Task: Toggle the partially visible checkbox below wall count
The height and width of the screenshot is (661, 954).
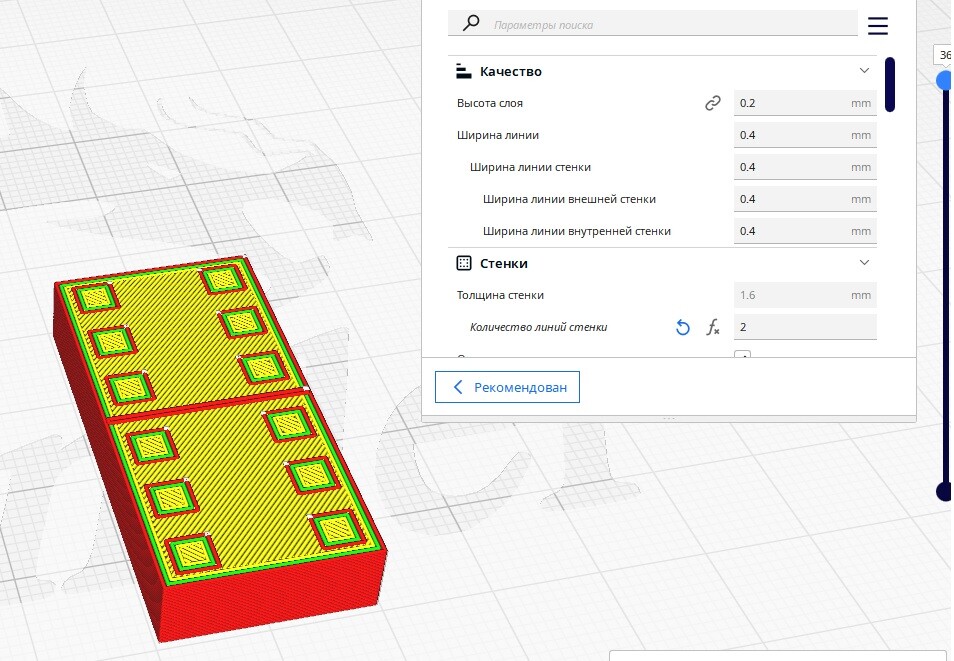Action: pos(742,354)
